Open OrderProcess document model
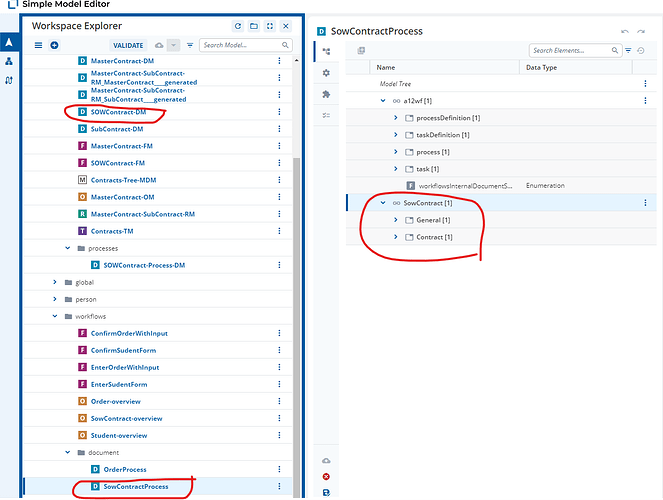This screenshot has height=500, width=663. point(125,470)
